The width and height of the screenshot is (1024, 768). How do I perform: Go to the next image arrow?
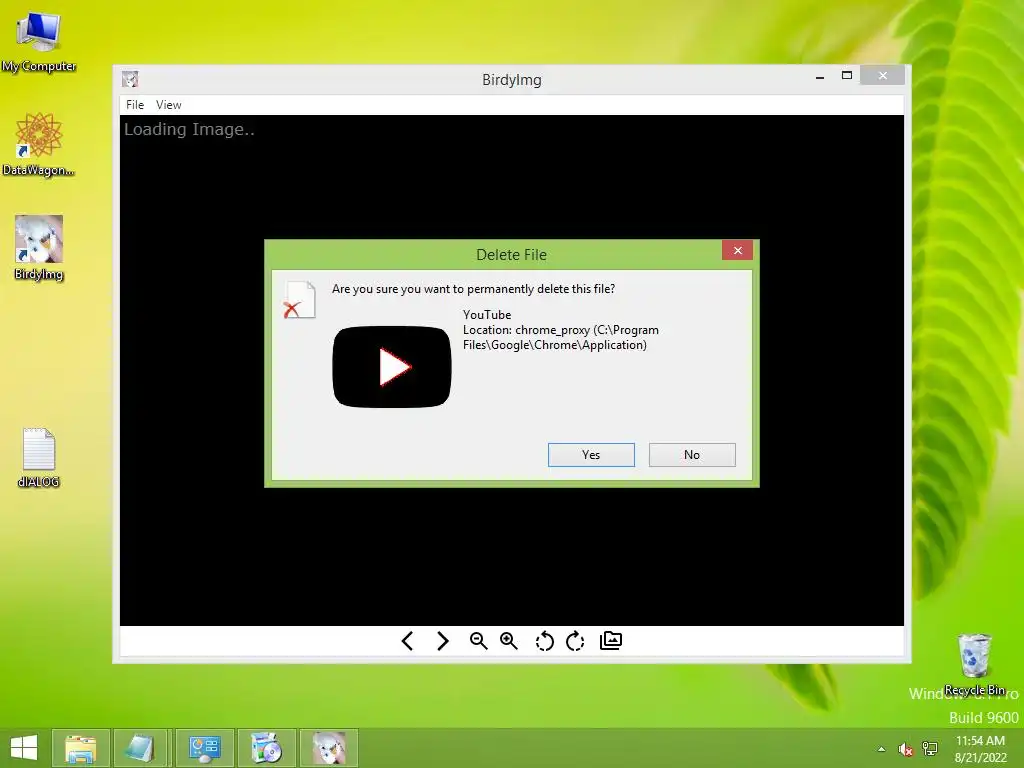[442, 641]
